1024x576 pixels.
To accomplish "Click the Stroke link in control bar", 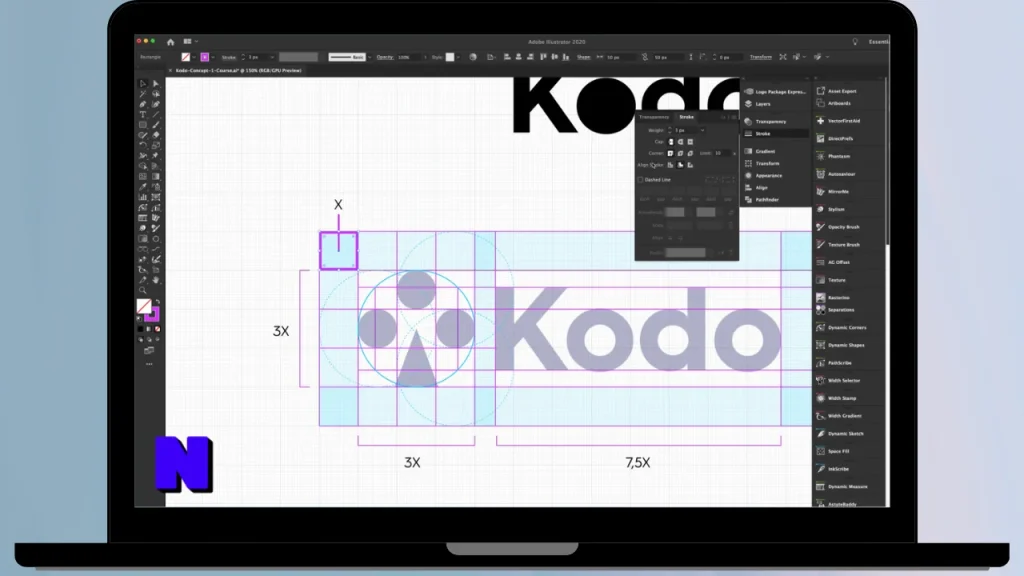I will point(229,57).
